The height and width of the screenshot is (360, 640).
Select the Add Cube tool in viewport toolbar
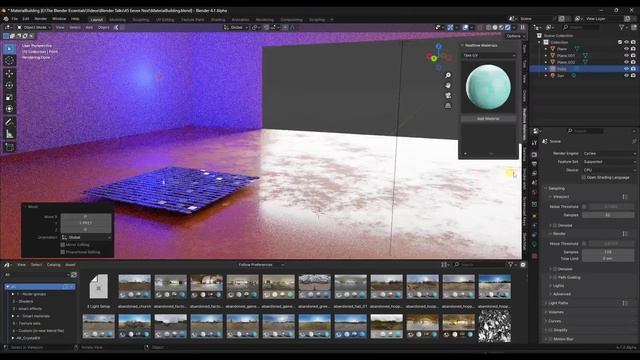(x=9, y=147)
